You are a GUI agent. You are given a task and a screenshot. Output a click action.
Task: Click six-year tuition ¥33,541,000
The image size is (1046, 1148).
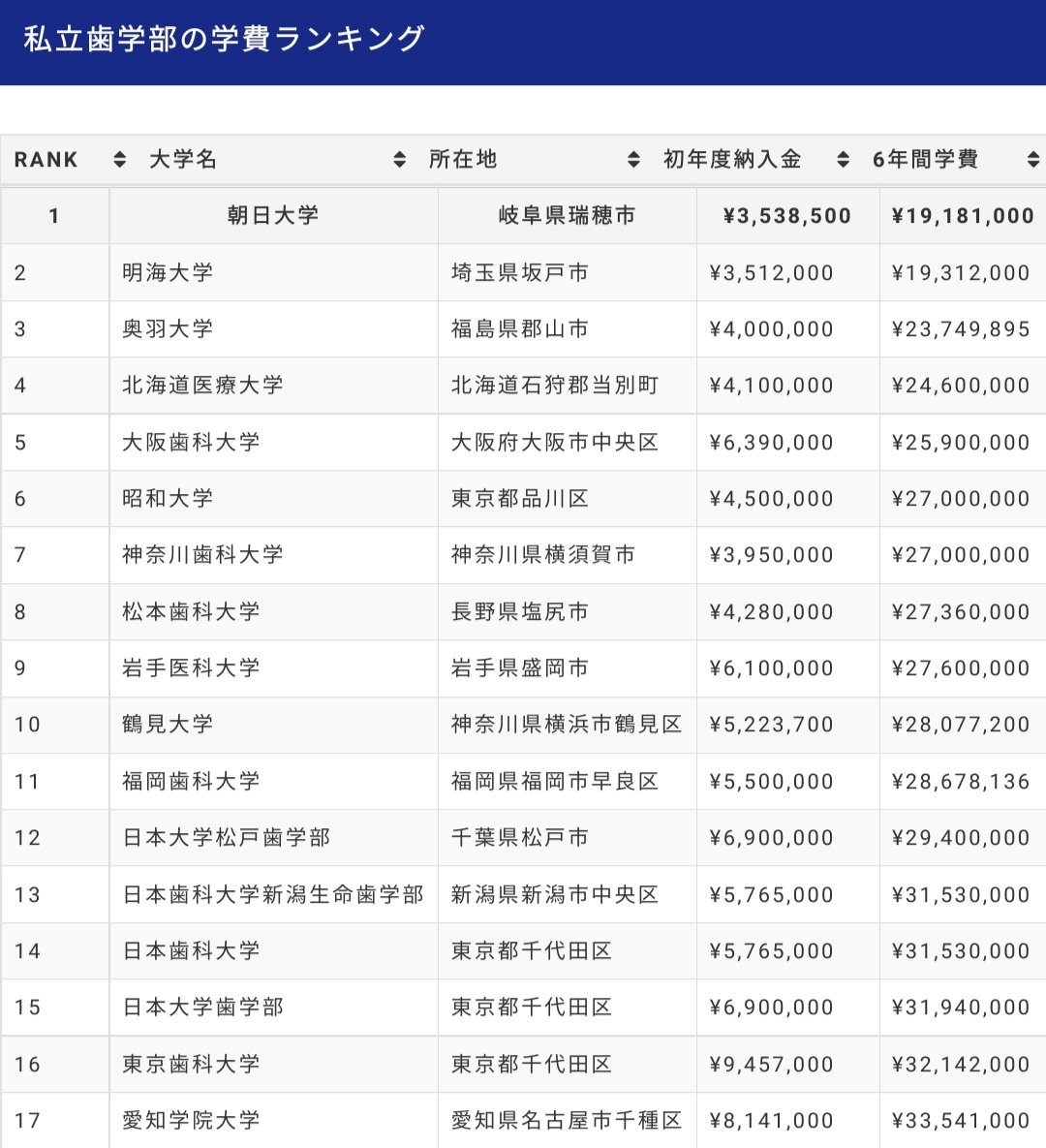coord(961,1121)
